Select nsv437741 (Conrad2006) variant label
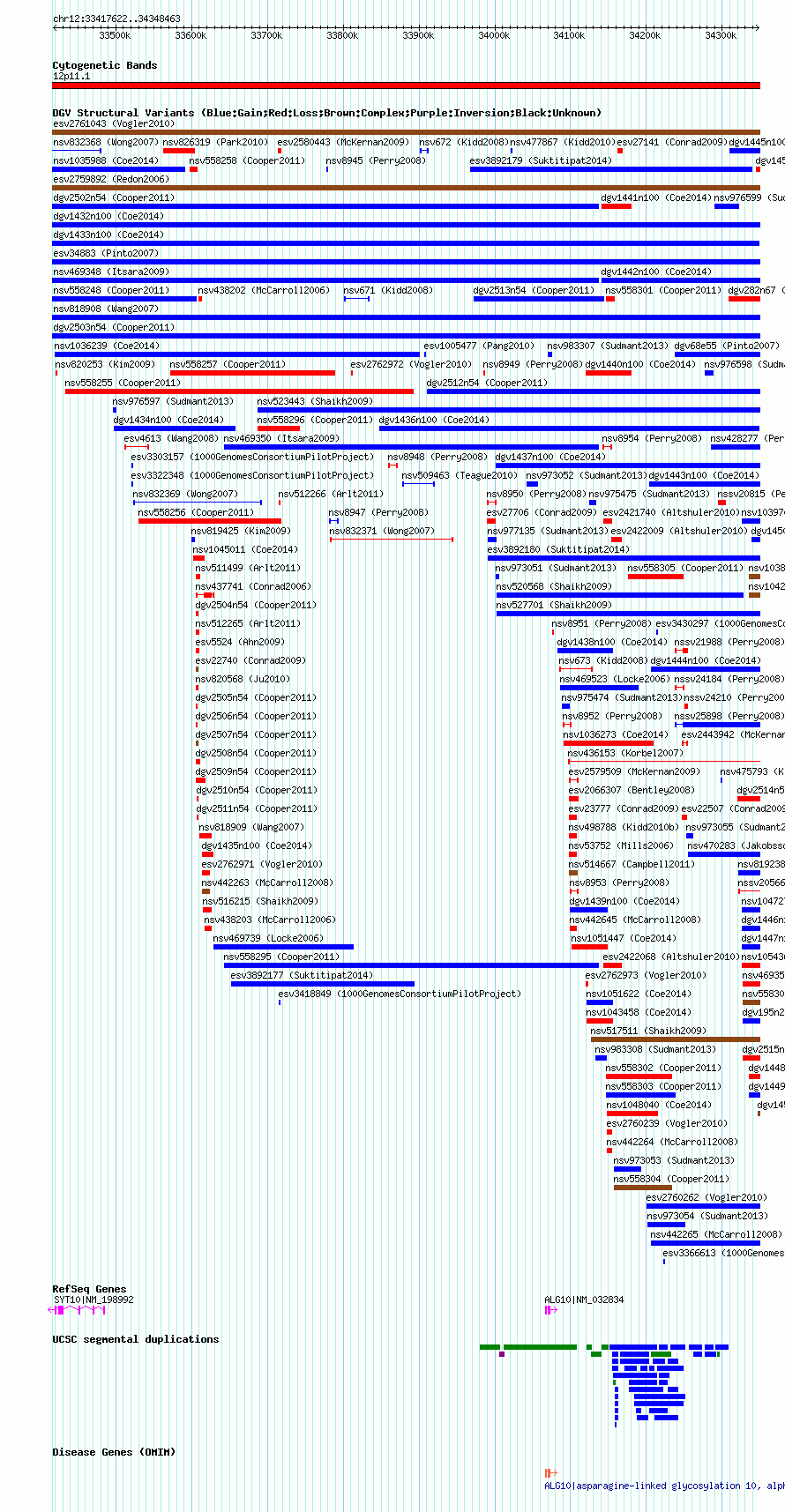The image size is (785, 1512). (253, 586)
